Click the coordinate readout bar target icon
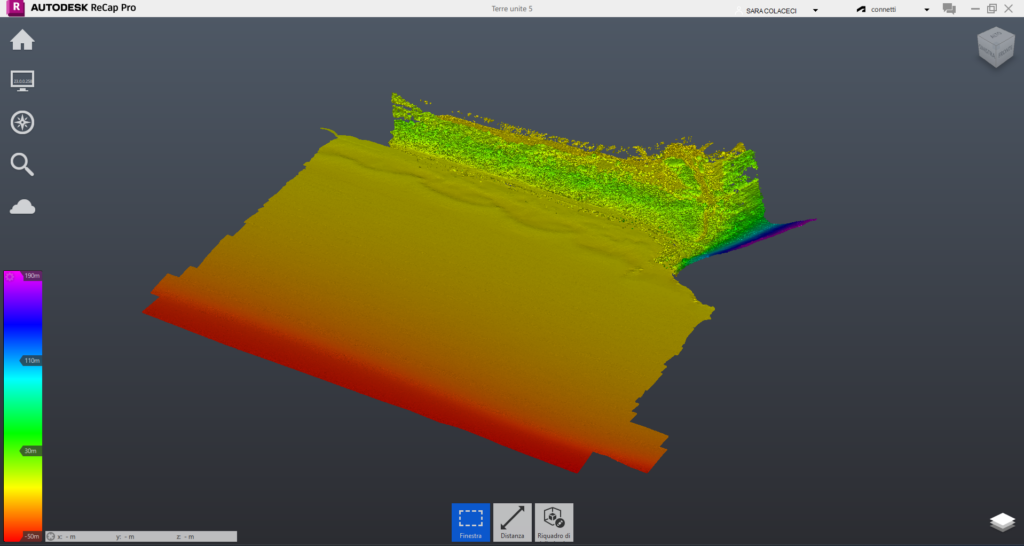The image size is (1024, 546). pyautogui.click(x=51, y=536)
